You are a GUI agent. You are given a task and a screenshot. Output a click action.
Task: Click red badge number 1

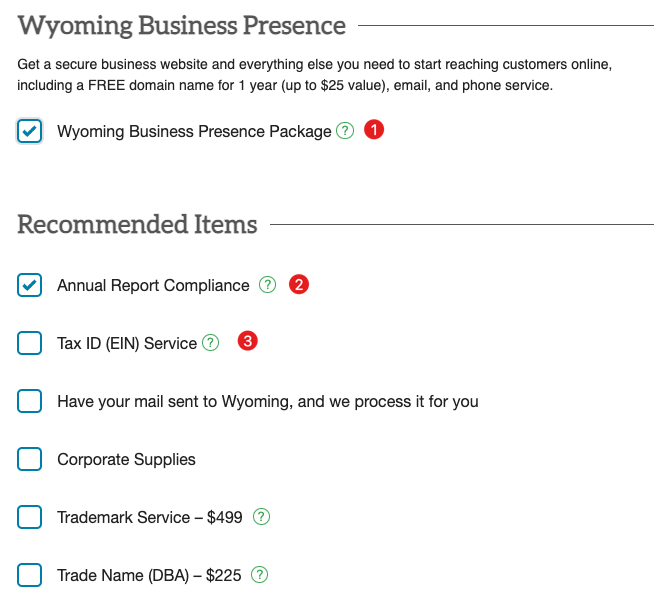pyautogui.click(x=374, y=129)
